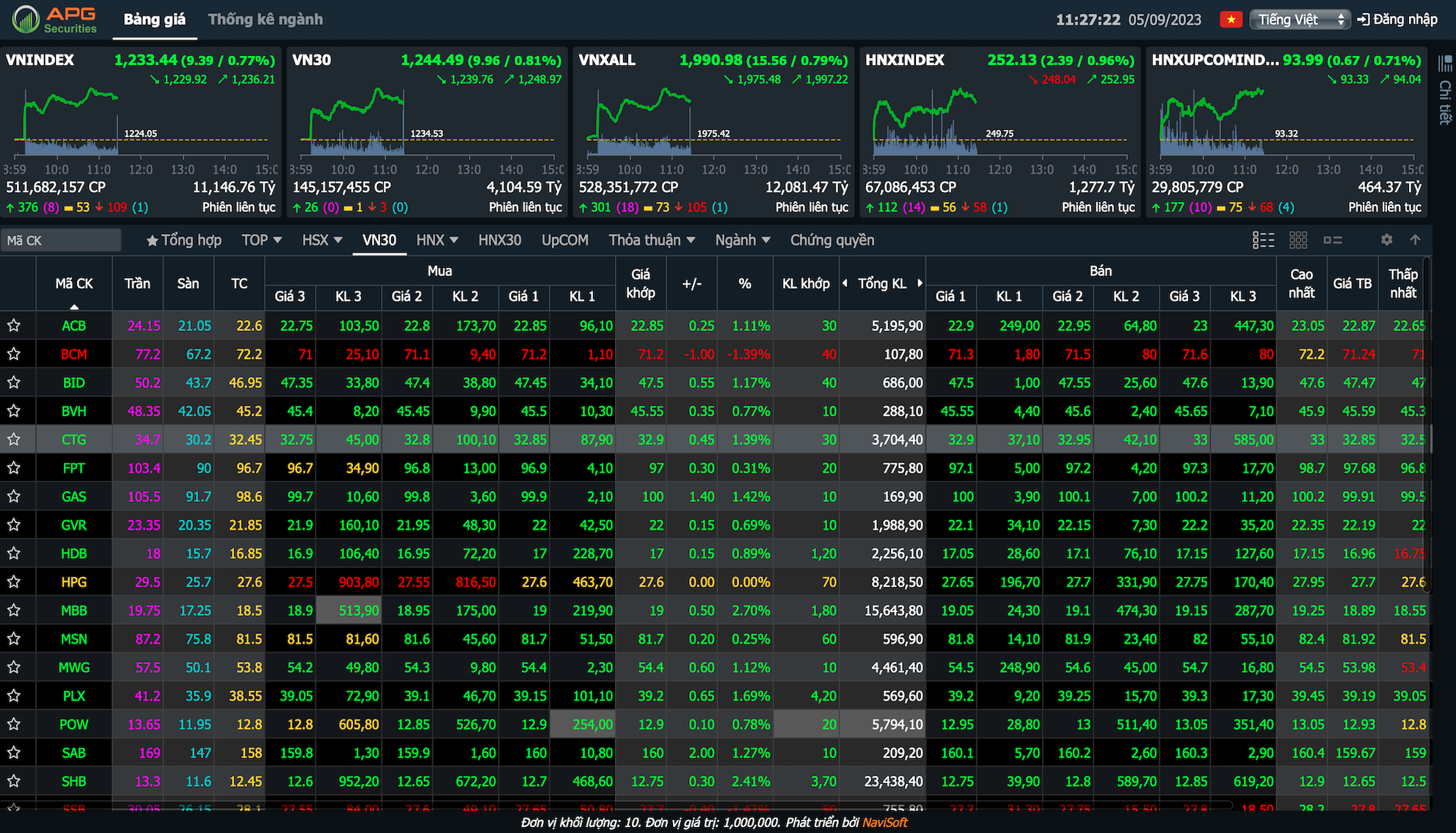Select the Tổng hợp tab
The image size is (1456, 833).
pos(183,240)
